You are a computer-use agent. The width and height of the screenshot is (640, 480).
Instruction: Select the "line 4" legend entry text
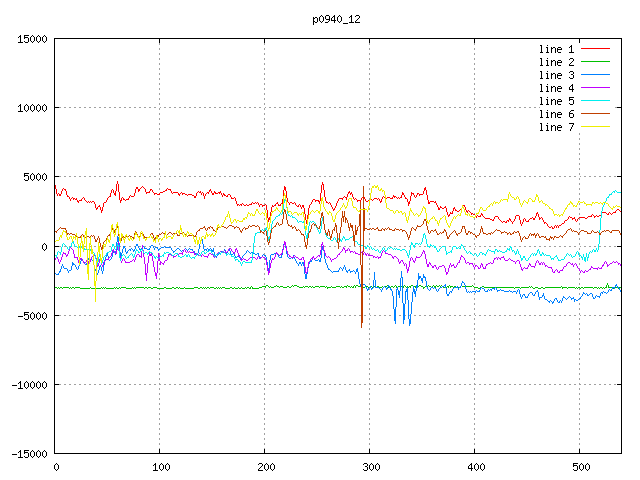pos(557,88)
